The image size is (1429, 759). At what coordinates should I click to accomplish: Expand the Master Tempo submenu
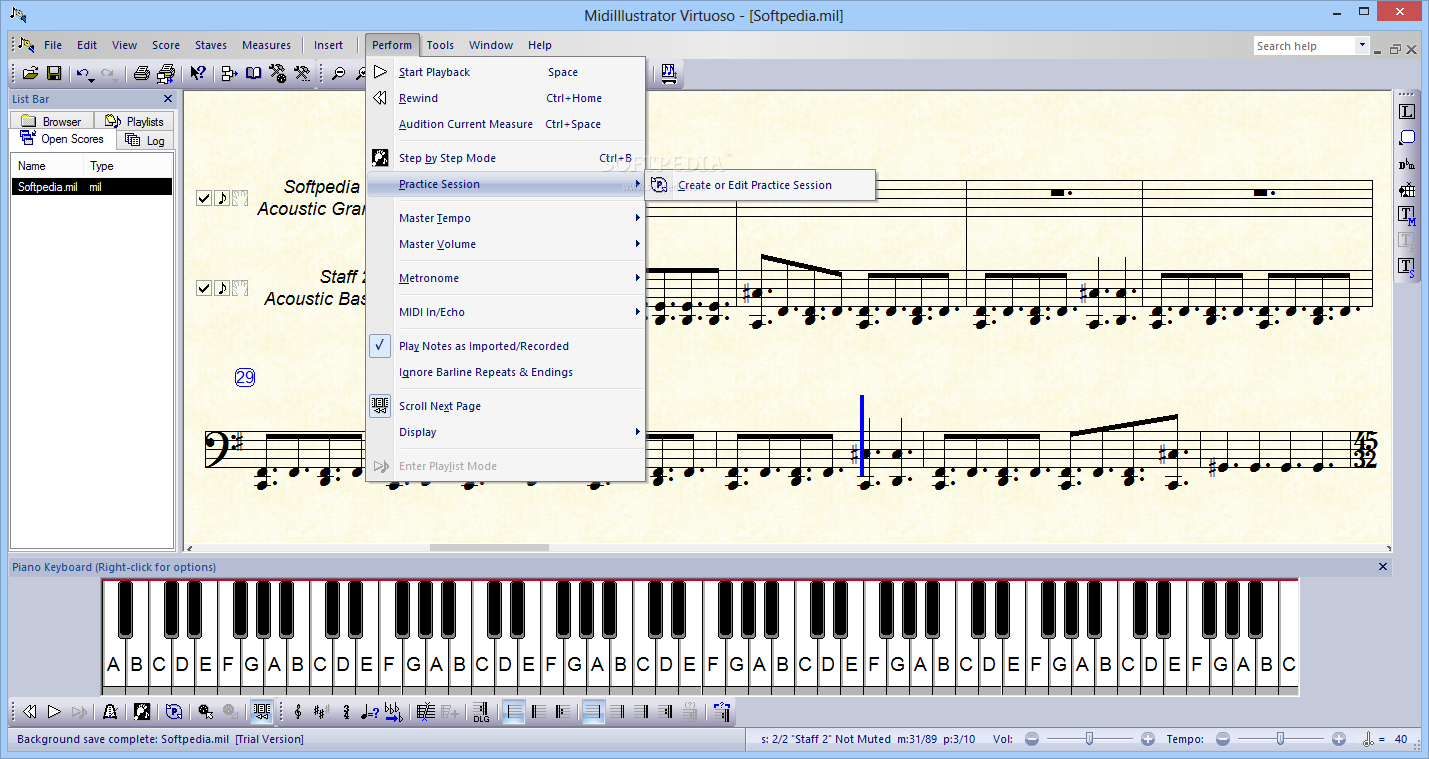(505, 218)
